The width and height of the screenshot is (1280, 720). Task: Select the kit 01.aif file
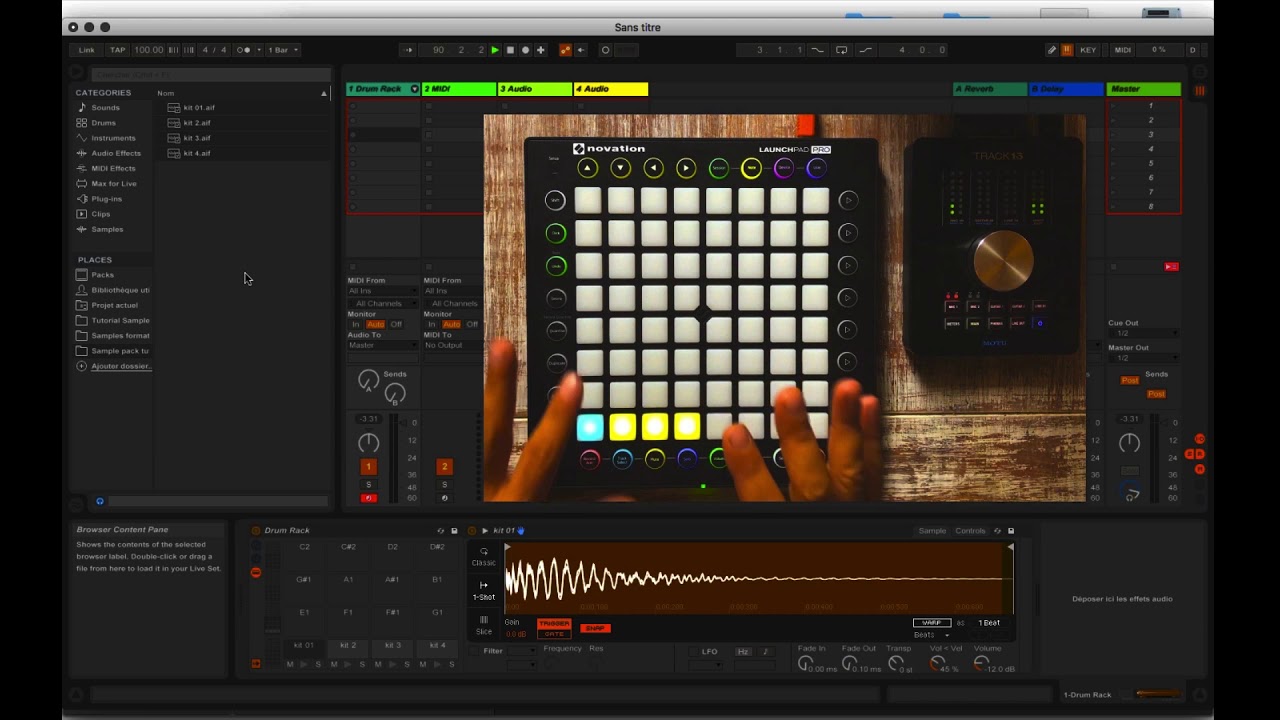[198, 108]
